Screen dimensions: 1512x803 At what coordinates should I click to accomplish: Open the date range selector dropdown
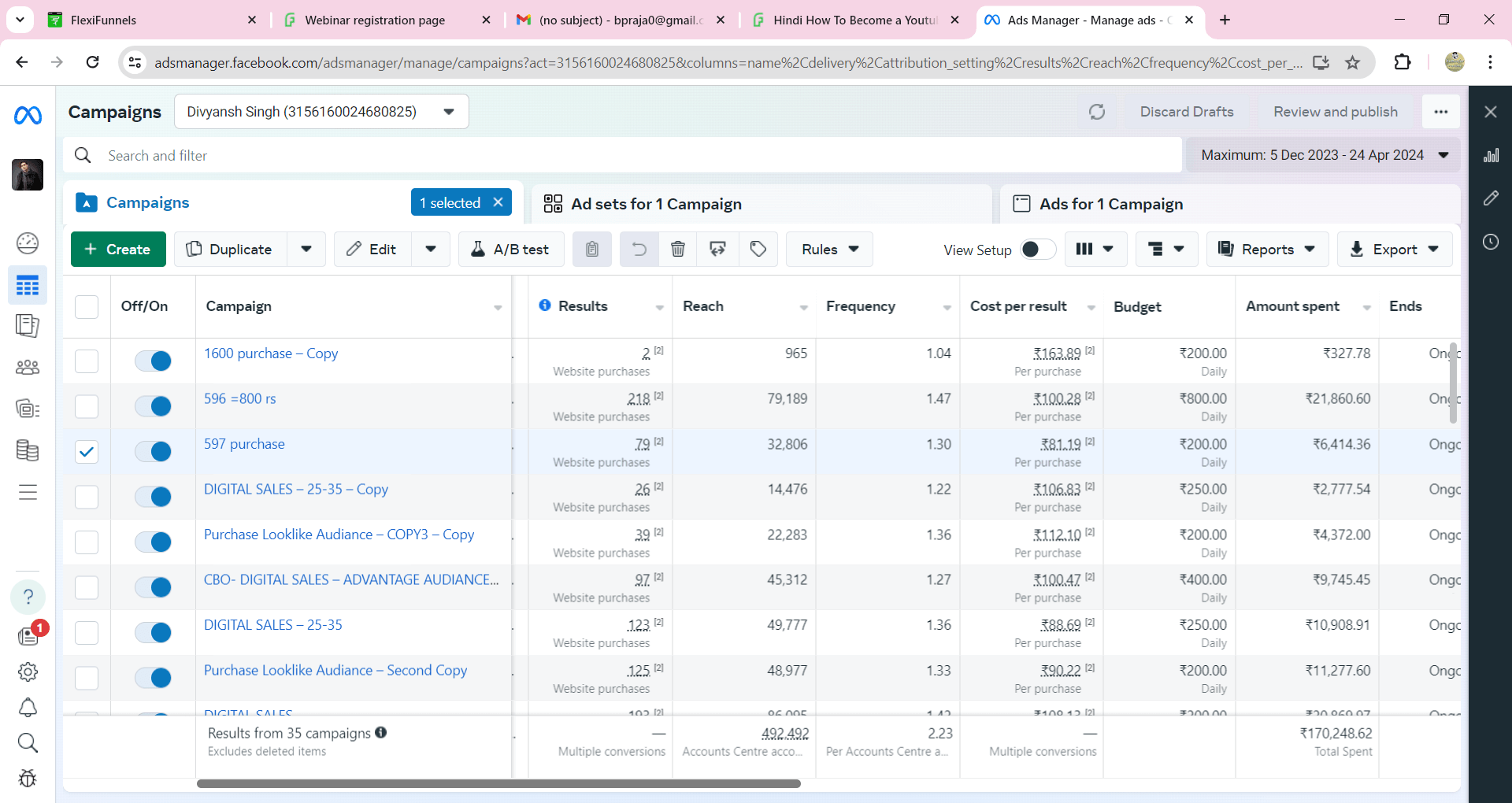pos(1325,155)
